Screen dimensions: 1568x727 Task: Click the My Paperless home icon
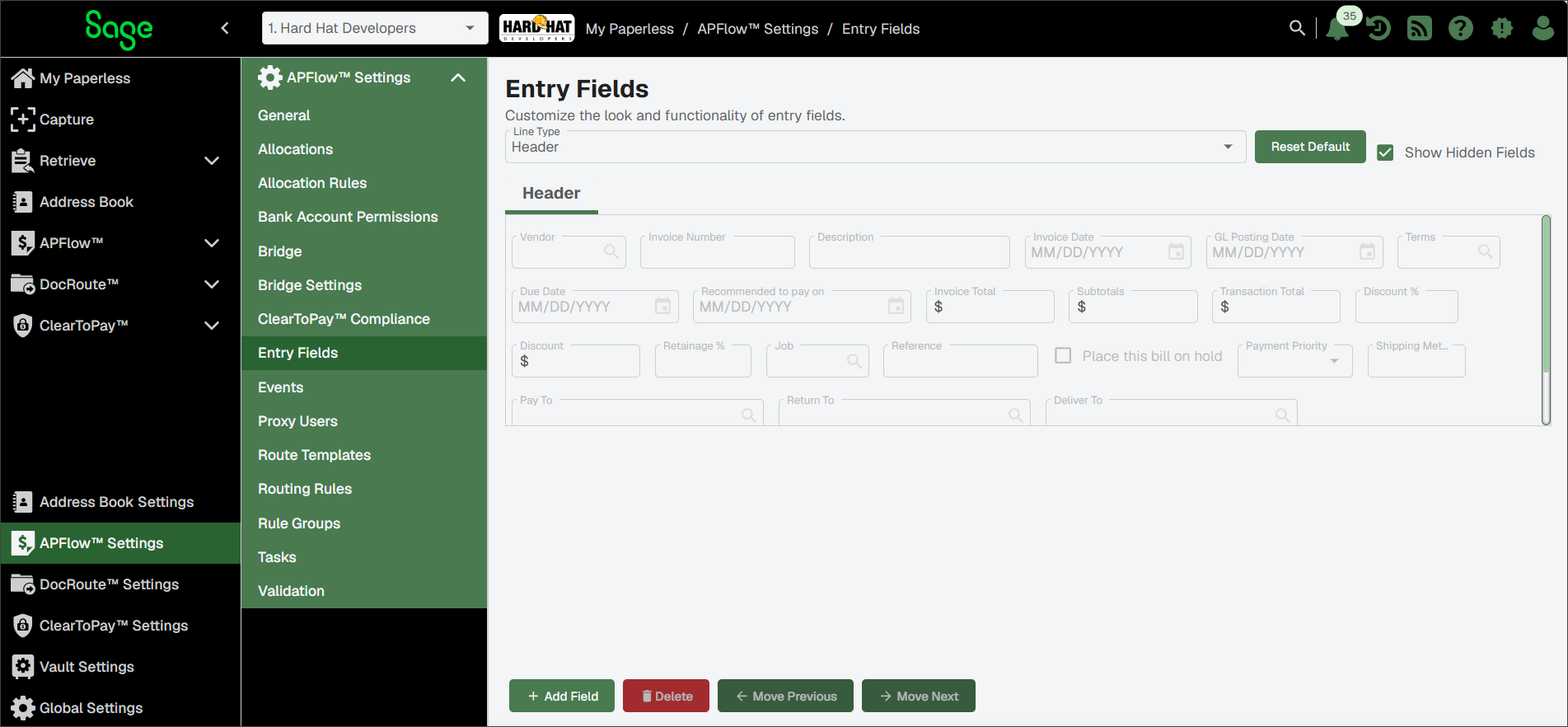click(22, 78)
